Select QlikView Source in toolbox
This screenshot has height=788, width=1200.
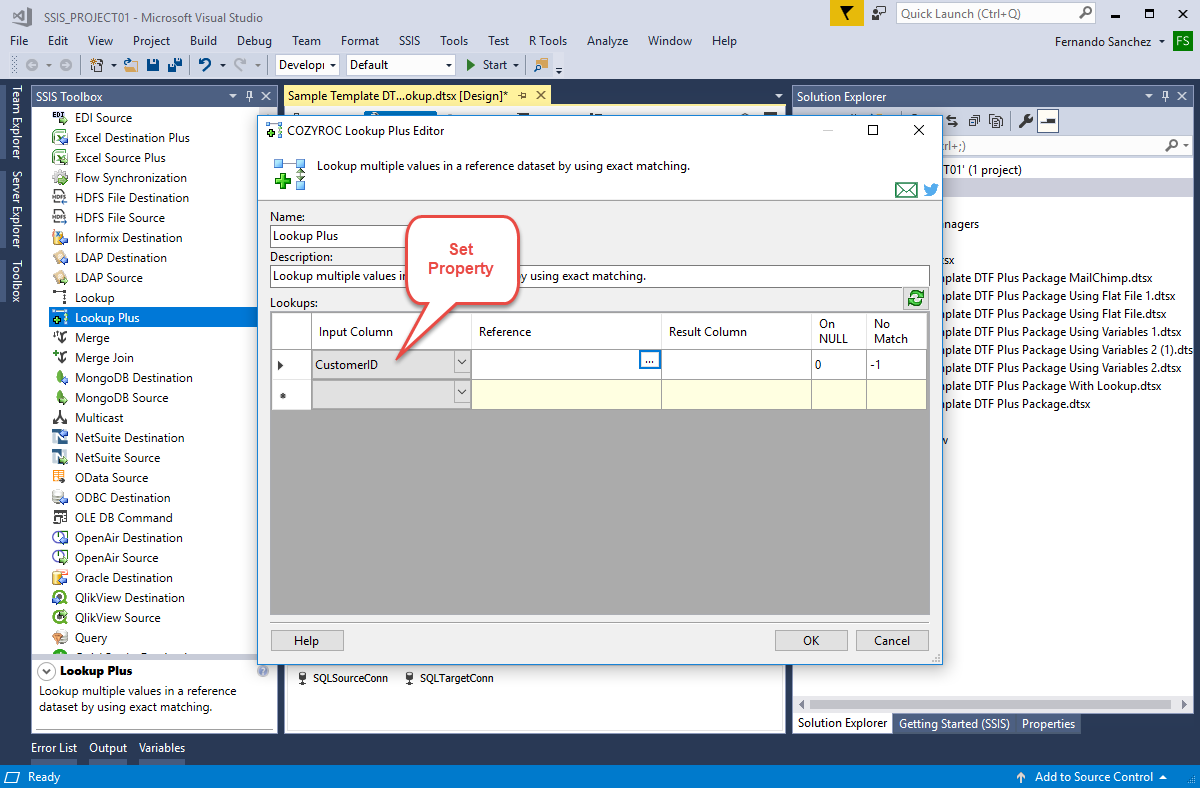(x=117, y=618)
